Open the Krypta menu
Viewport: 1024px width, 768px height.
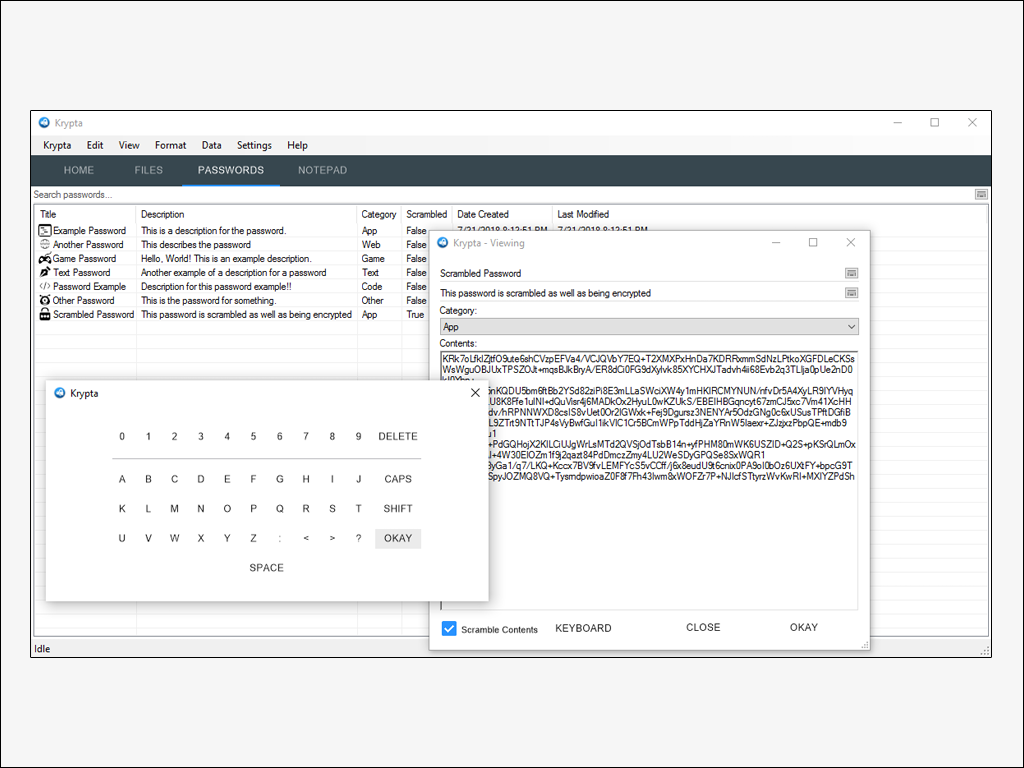pyautogui.click(x=57, y=145)
